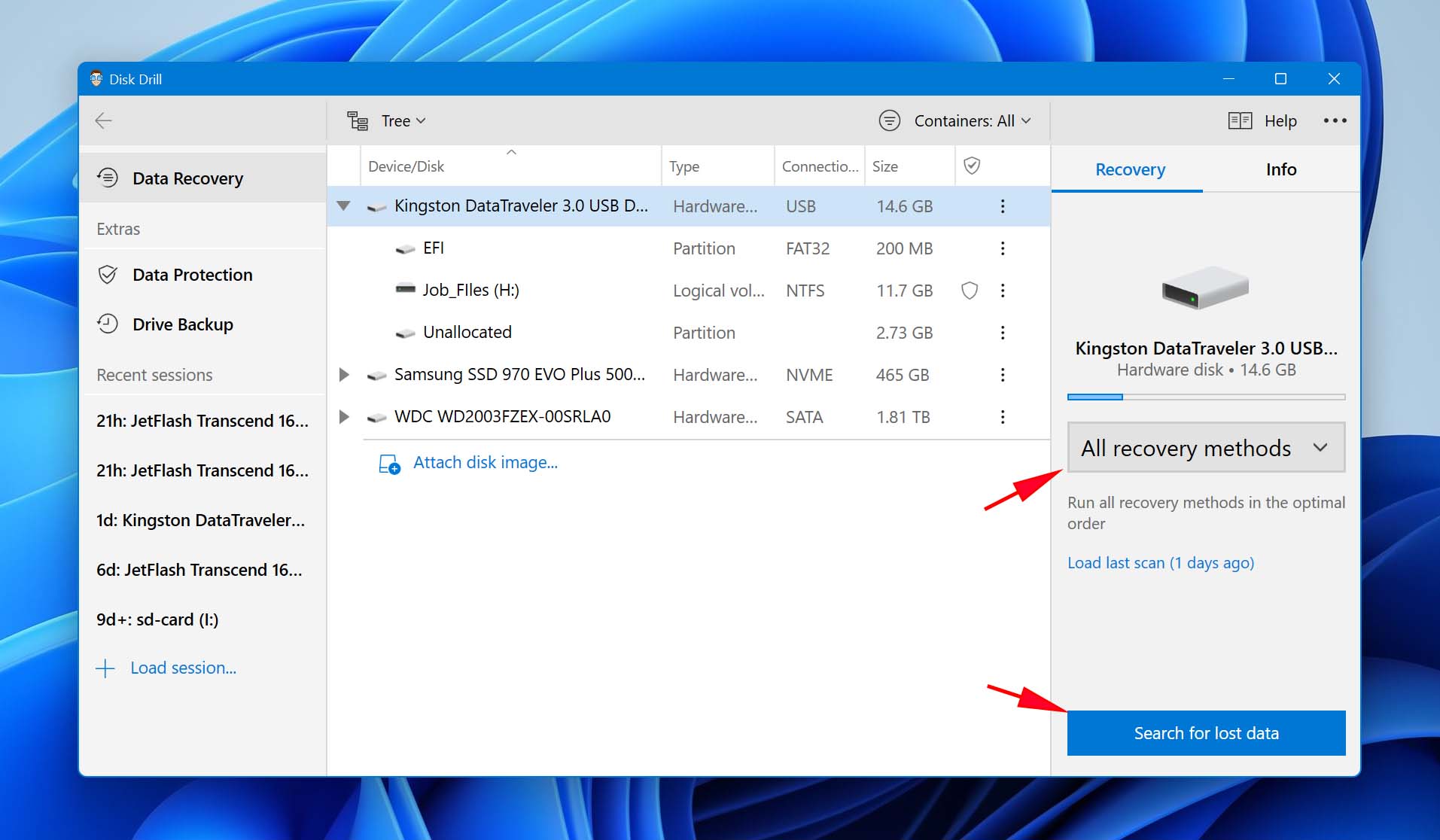Switch to the Recovery tab
Screen dimensions: 1440x840
pos(1129,169)
